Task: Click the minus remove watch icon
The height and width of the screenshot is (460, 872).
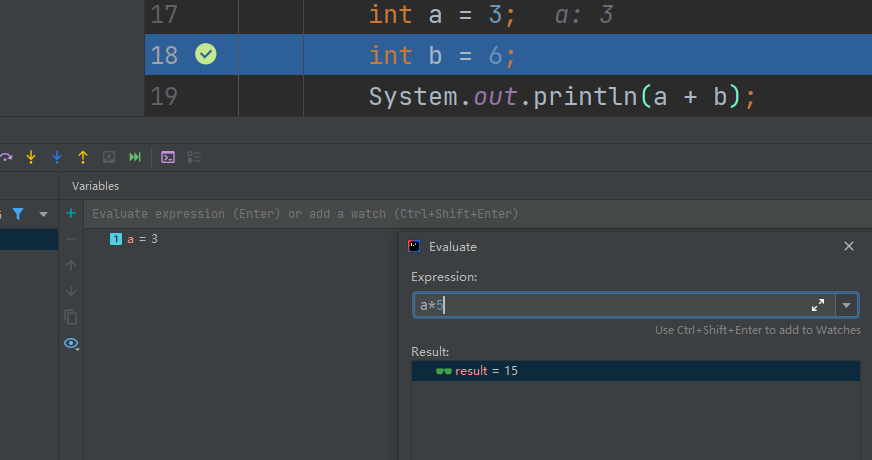Action: pyautogui.click(x=71, y=239)
